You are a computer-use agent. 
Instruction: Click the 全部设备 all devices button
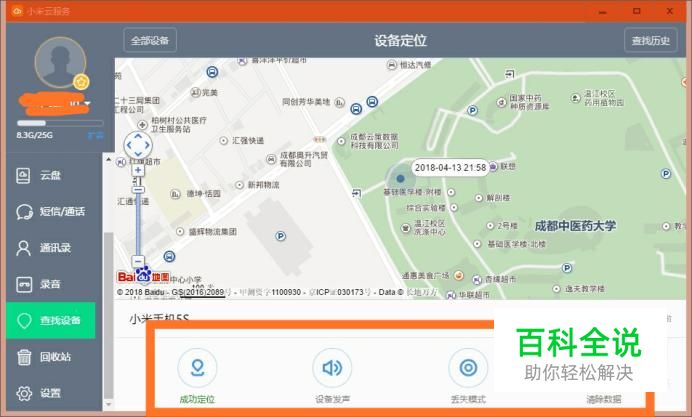[150, 40]
